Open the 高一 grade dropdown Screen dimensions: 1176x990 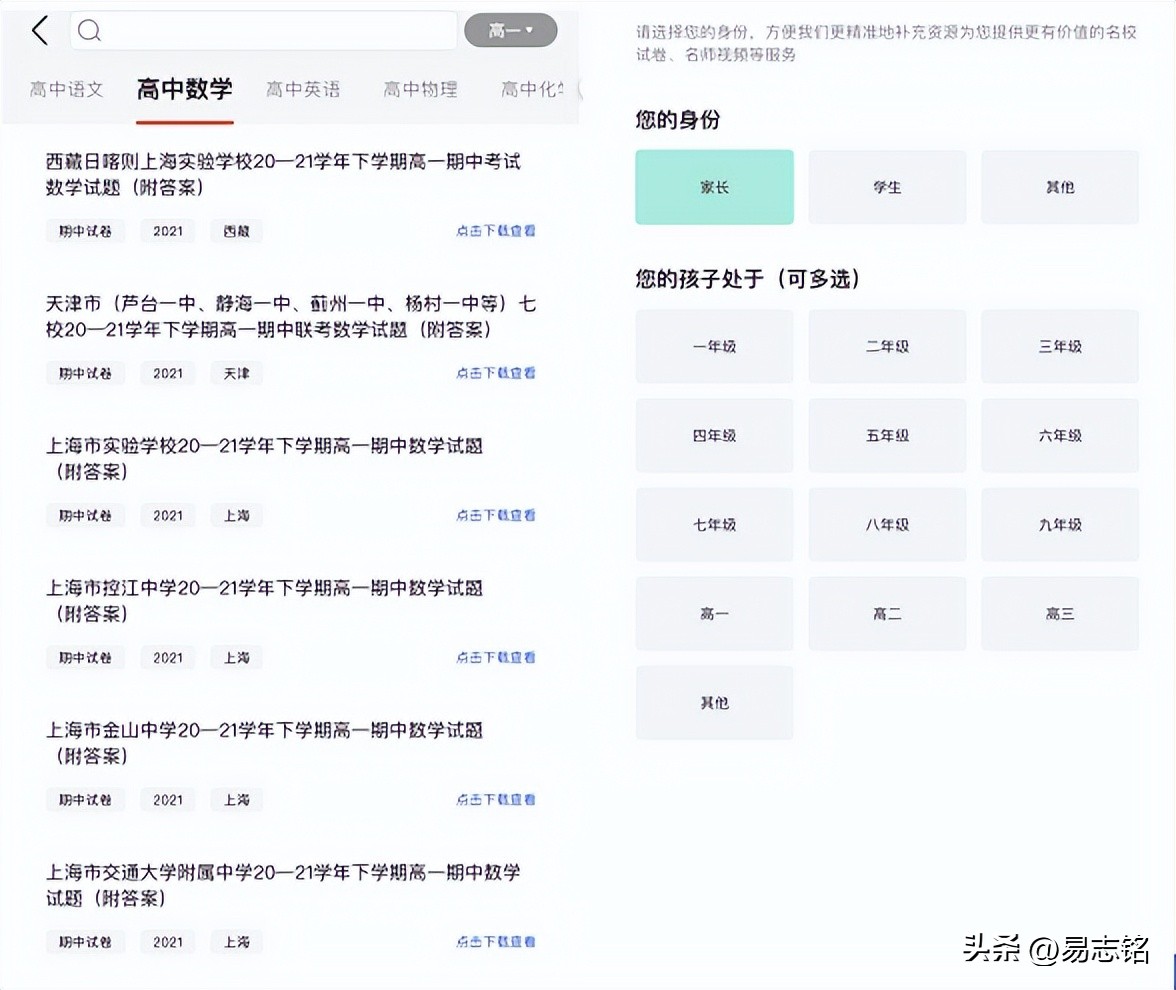tap(509, 30)
